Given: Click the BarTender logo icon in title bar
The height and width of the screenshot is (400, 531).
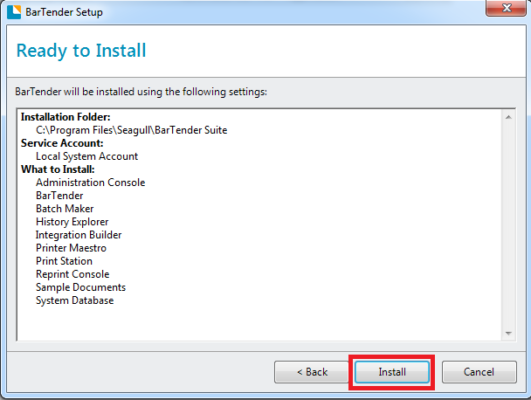Looking at the screenshot, I should (14, 12).
